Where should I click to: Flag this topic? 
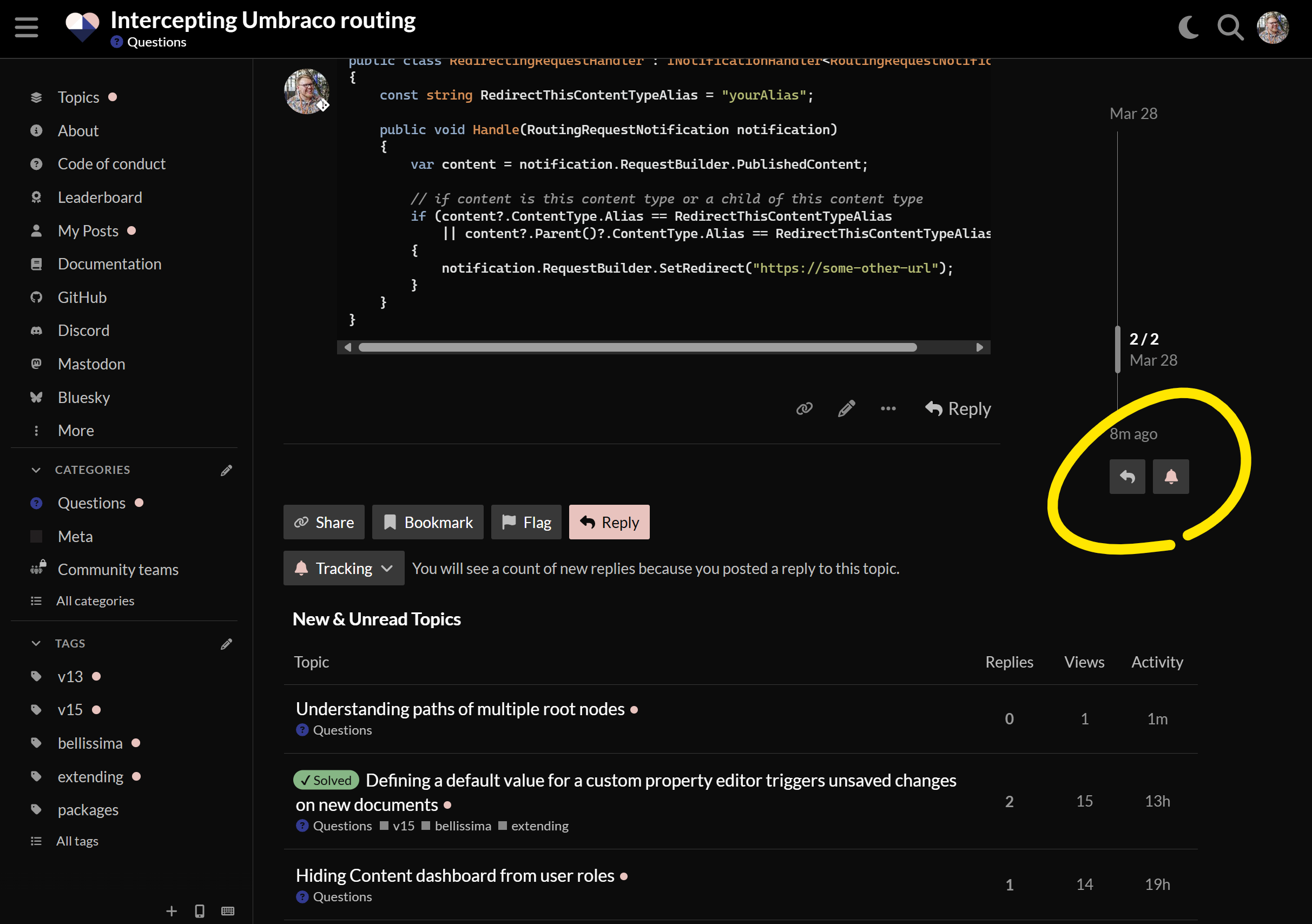(526, 522)
